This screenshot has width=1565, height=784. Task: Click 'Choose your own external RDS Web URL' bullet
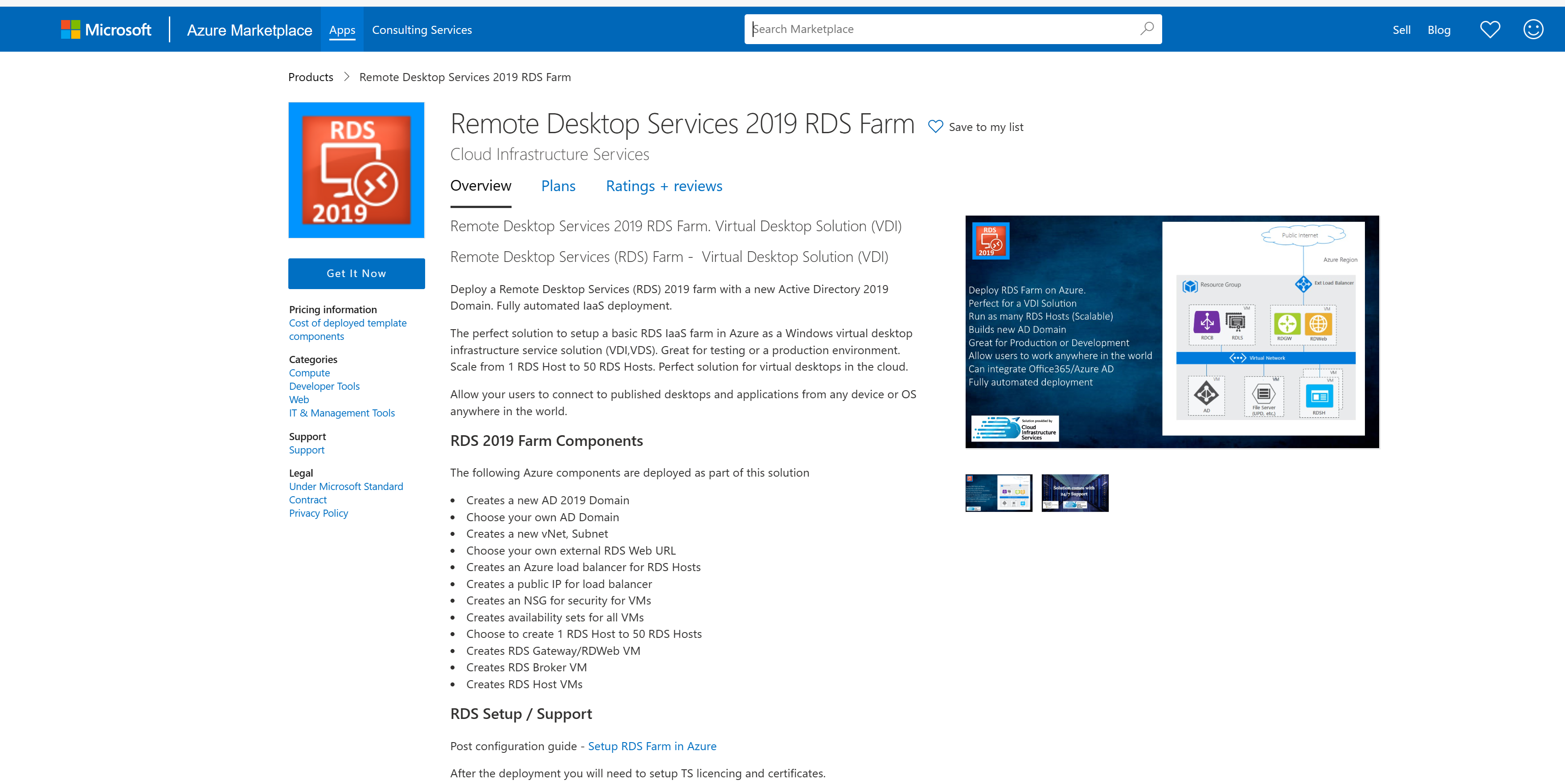pyautogui.click(x=570, y=550)
